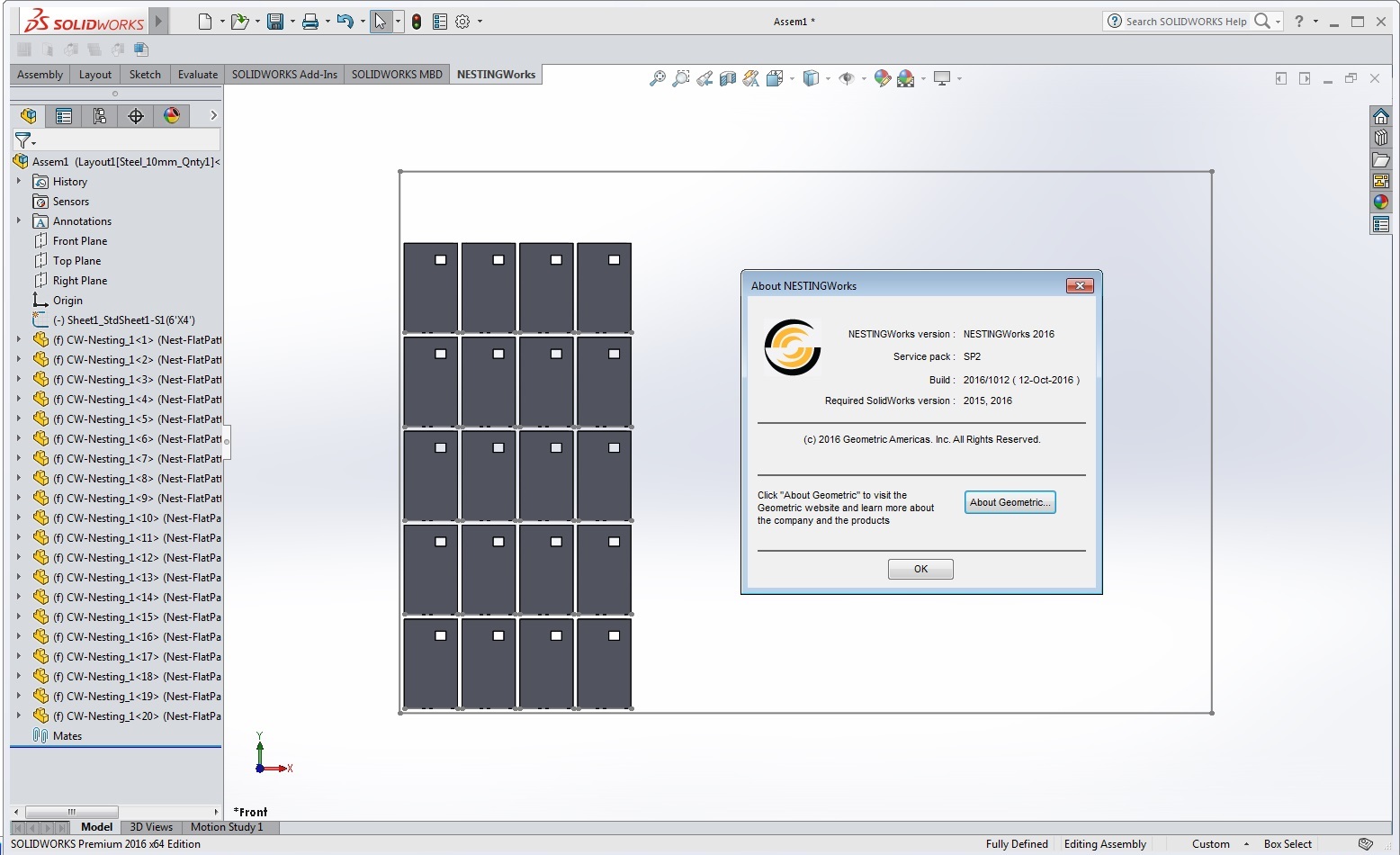Click Previous View icon
The image size is (1400, 855).
click(x=704, y=78)
